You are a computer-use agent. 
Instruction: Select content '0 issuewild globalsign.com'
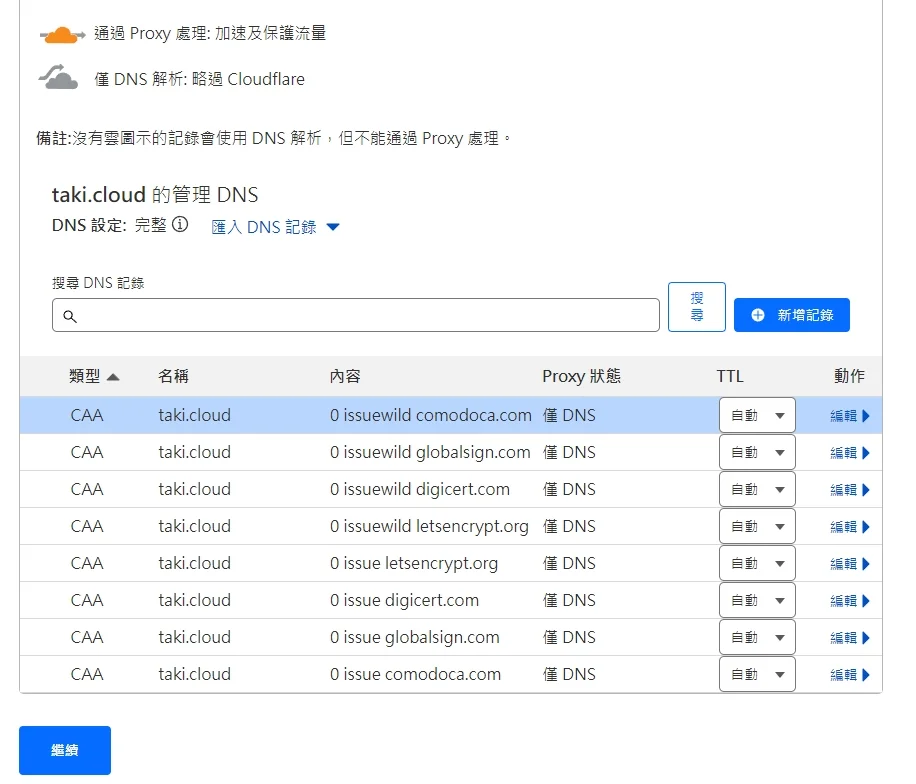(430, 452)
